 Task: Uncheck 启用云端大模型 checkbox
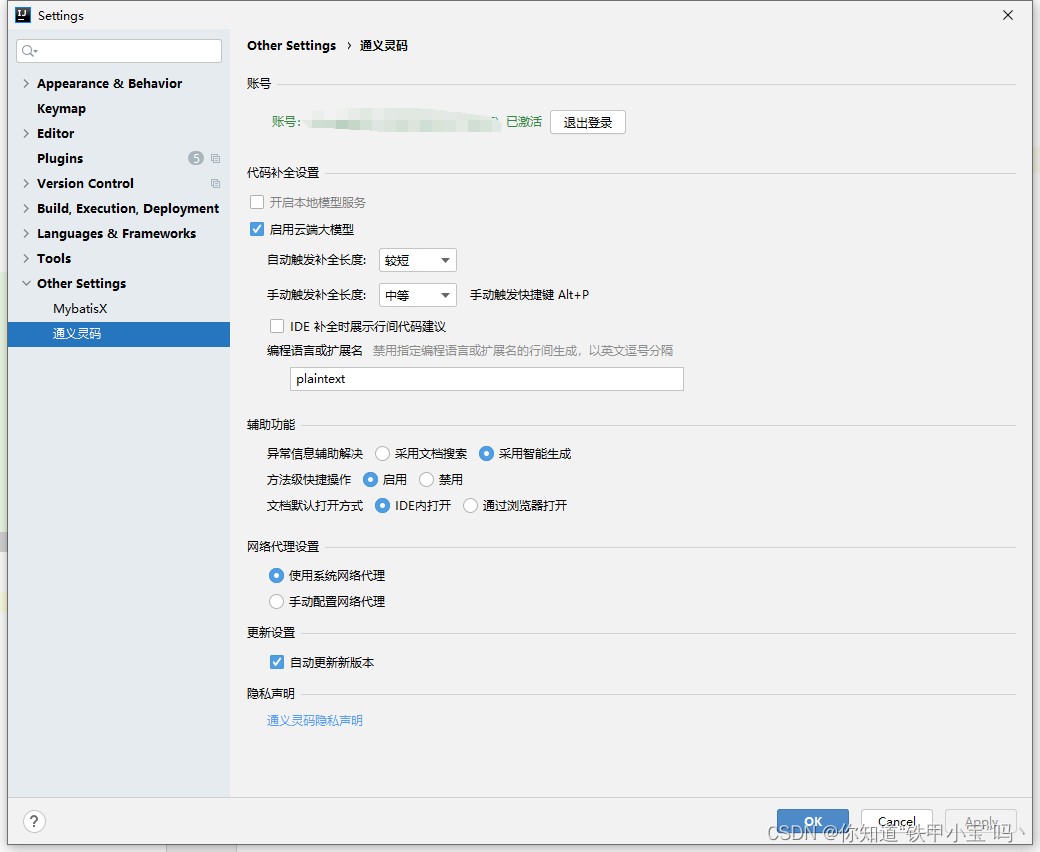(x=257, y=229)
